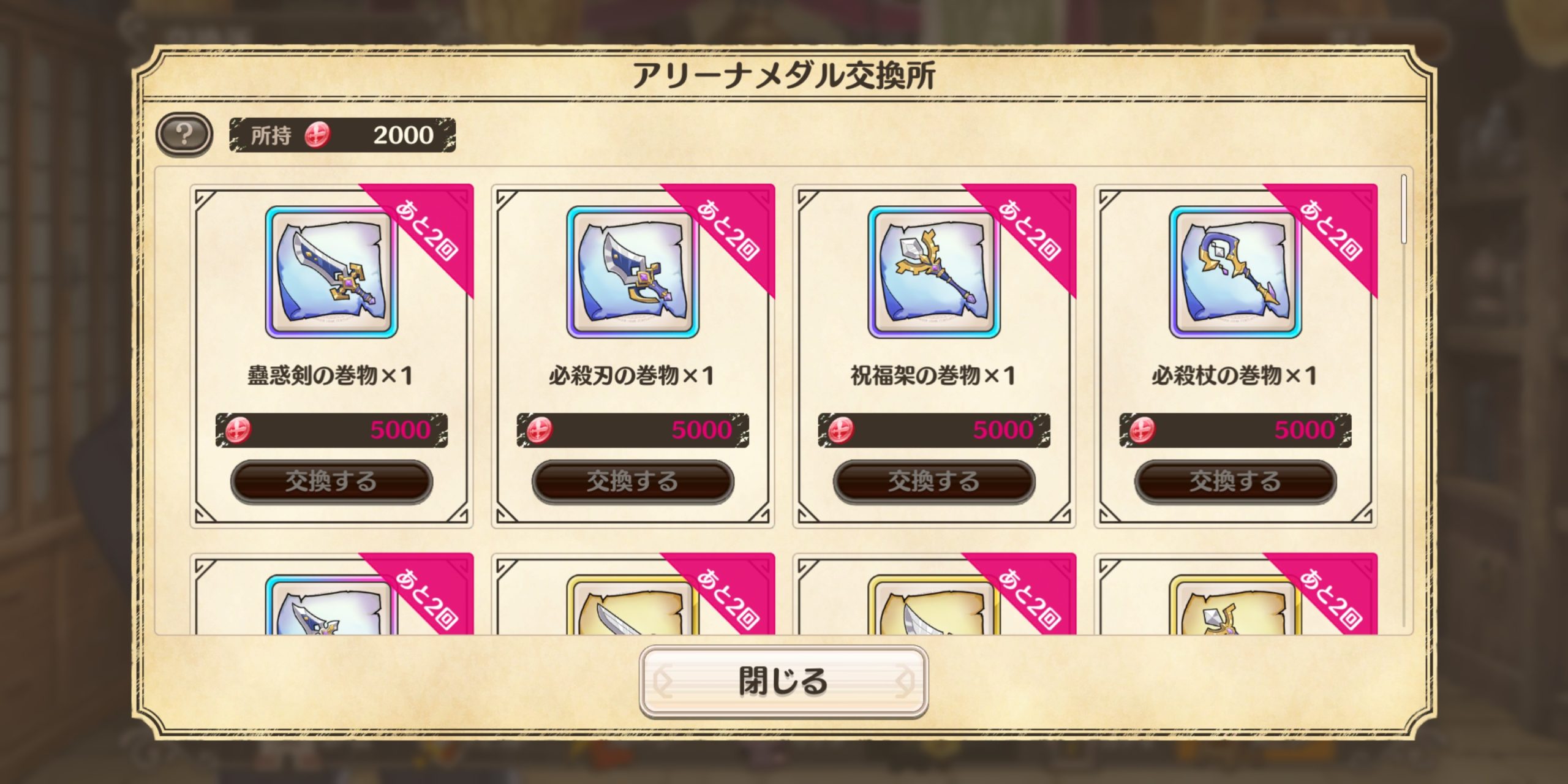
Task: Select the 蠱惑剣の巻物 scroll icon
Action: click(x=331, y=272)
